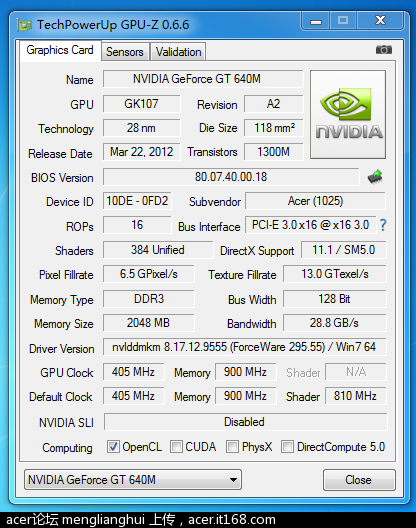This screenshot has width=416, height=528.
Task: Click the NVIDIA SLI field Disabled
Action: click(x=246, y=422)
